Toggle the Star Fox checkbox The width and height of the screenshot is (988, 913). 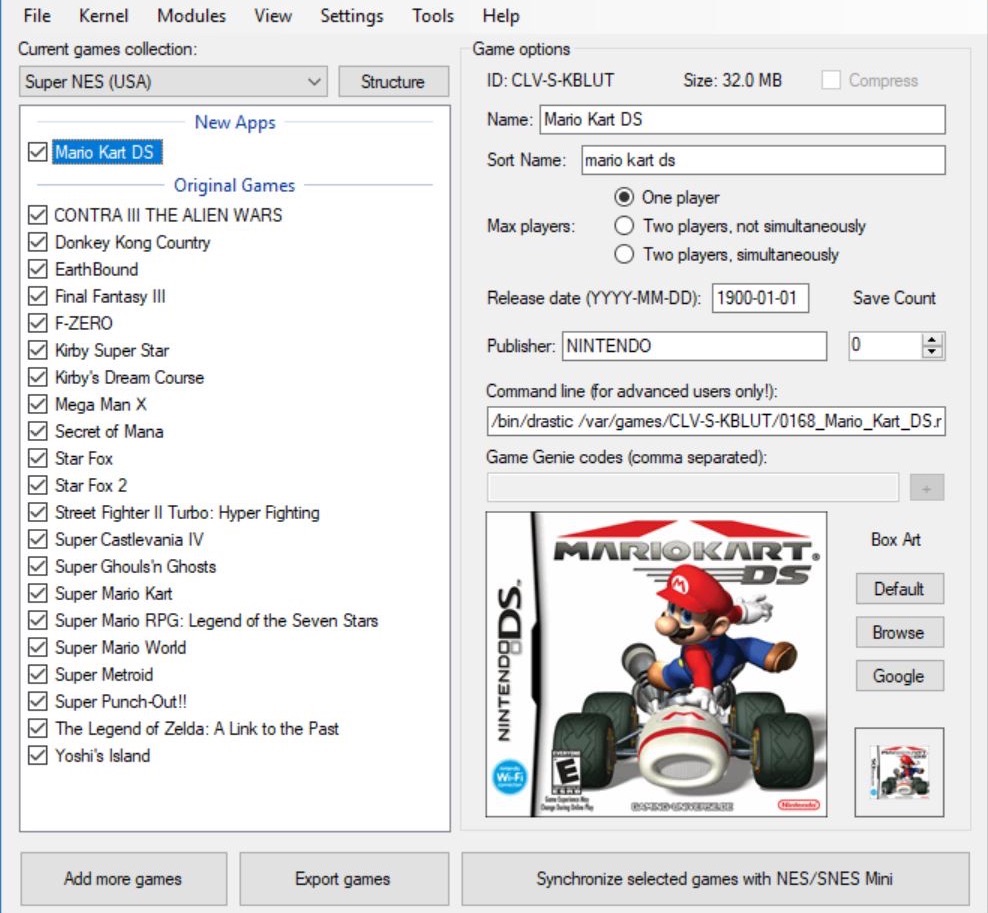point(38,458)
